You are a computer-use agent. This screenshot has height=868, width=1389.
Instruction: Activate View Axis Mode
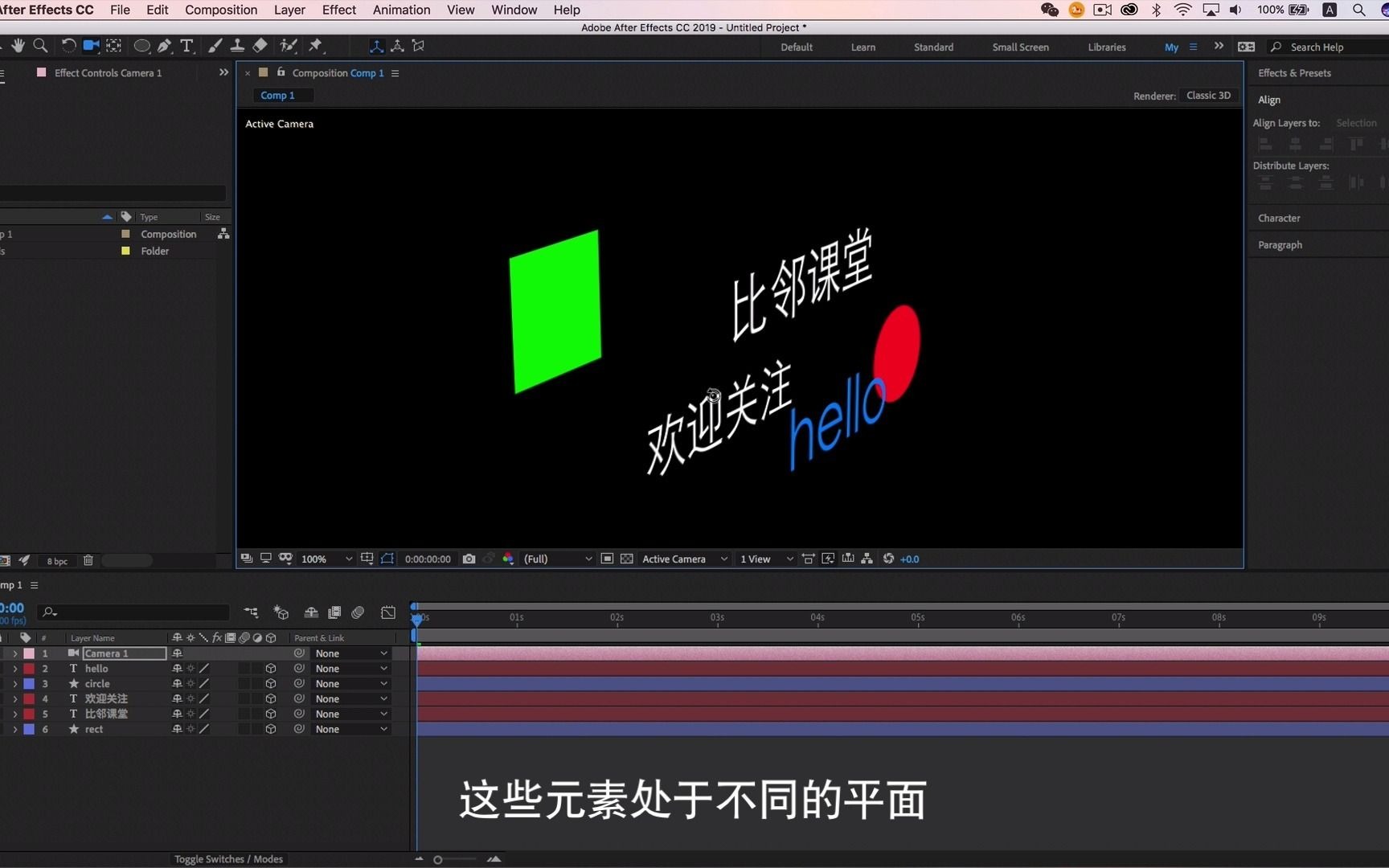pyautogui.click(x=418, y=46)
